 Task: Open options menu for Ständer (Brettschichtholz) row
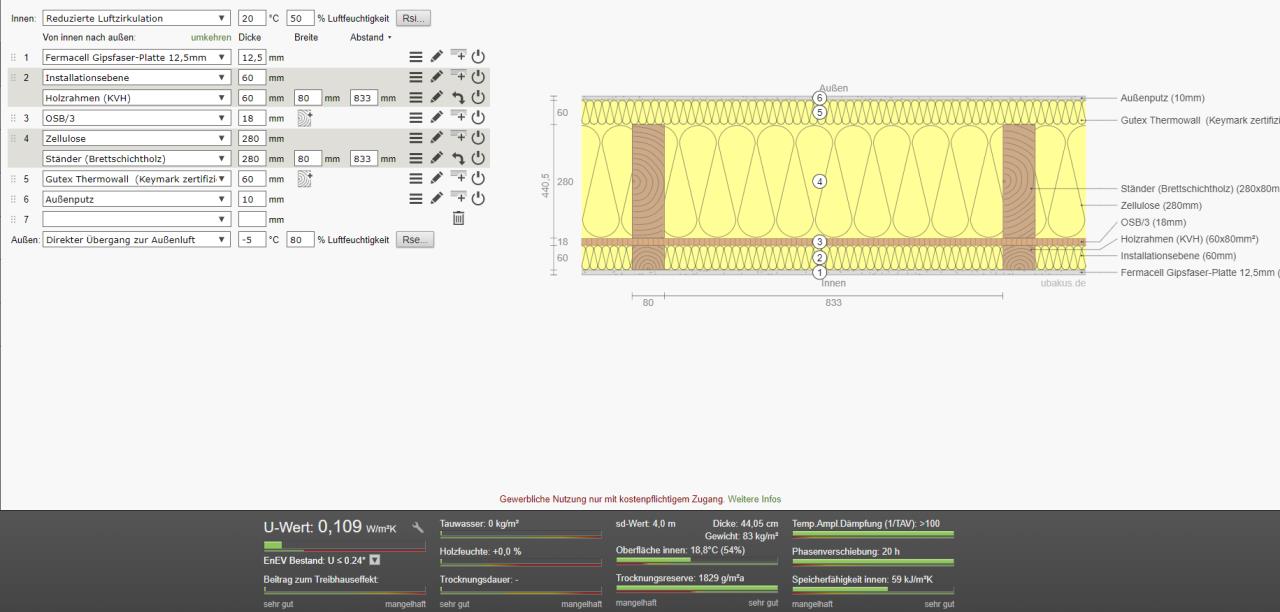pos(416,158)
